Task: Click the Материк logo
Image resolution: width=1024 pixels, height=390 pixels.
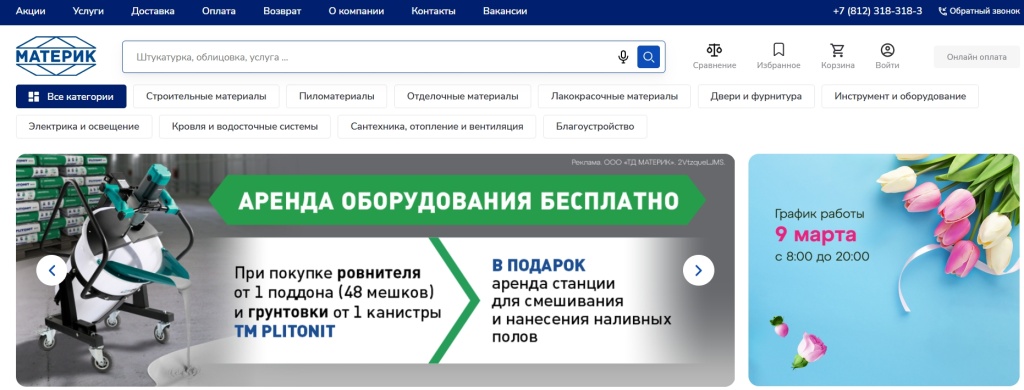Action: 56,56
